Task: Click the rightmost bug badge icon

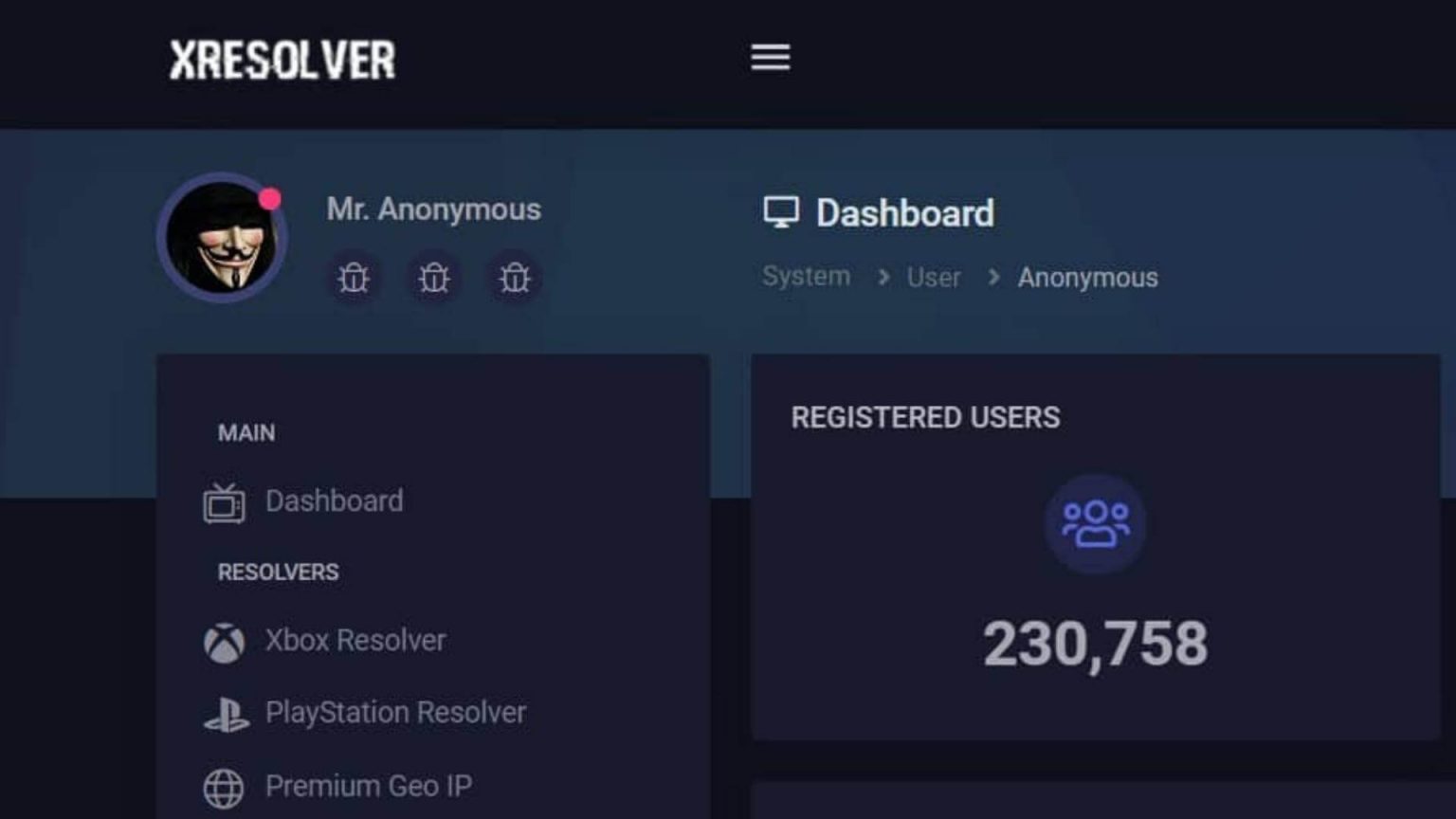Action: point(514,278)
